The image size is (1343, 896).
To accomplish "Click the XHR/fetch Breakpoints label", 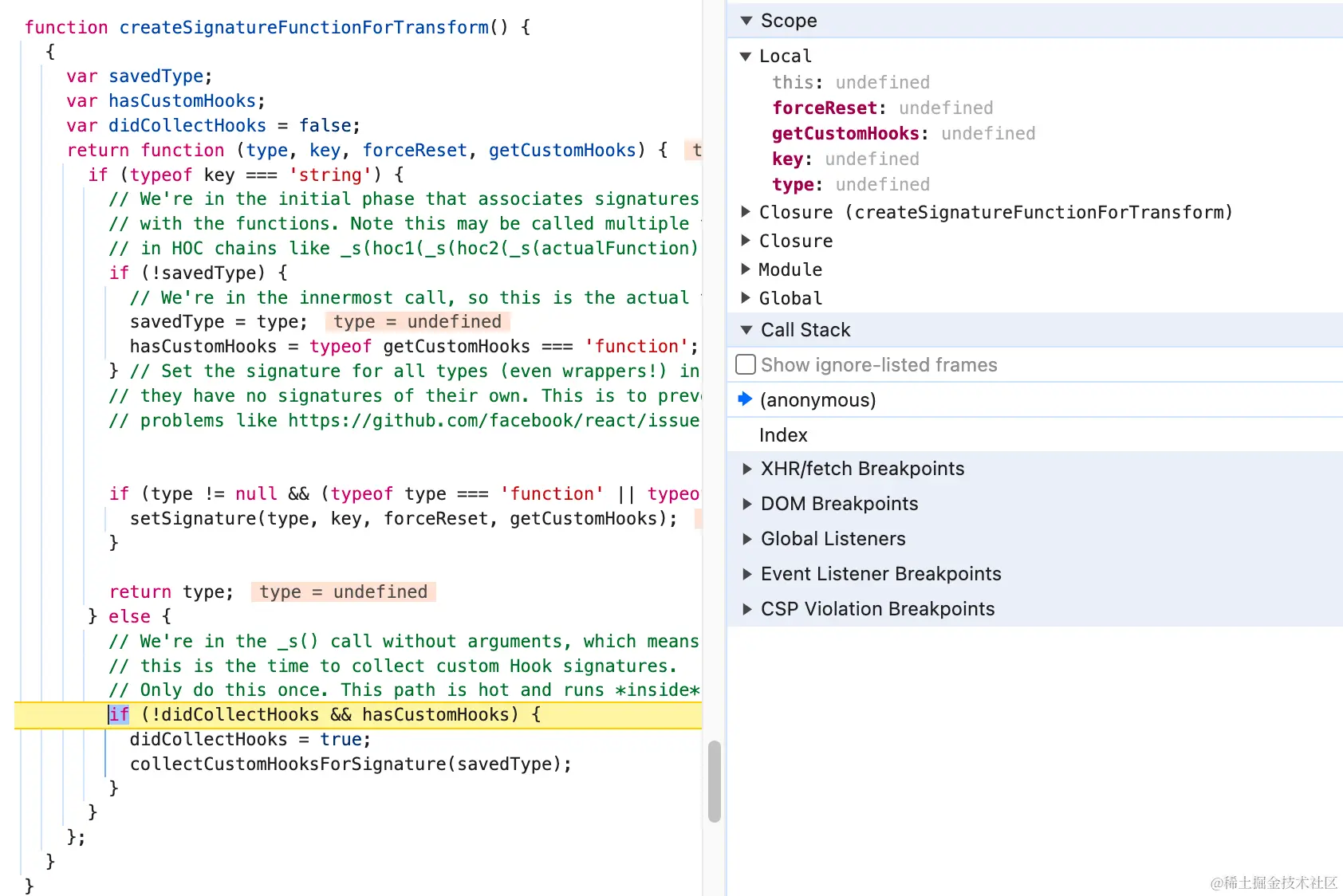I will coord(862,469).
